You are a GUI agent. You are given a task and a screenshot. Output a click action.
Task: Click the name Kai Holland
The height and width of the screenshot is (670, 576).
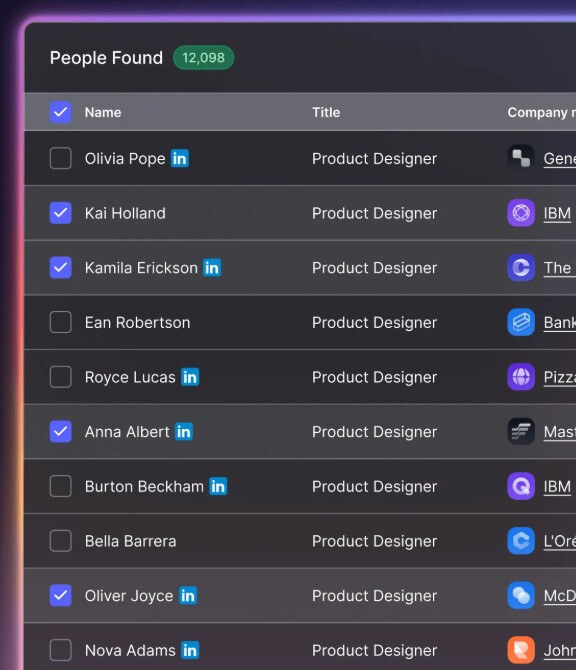point(125,213)
